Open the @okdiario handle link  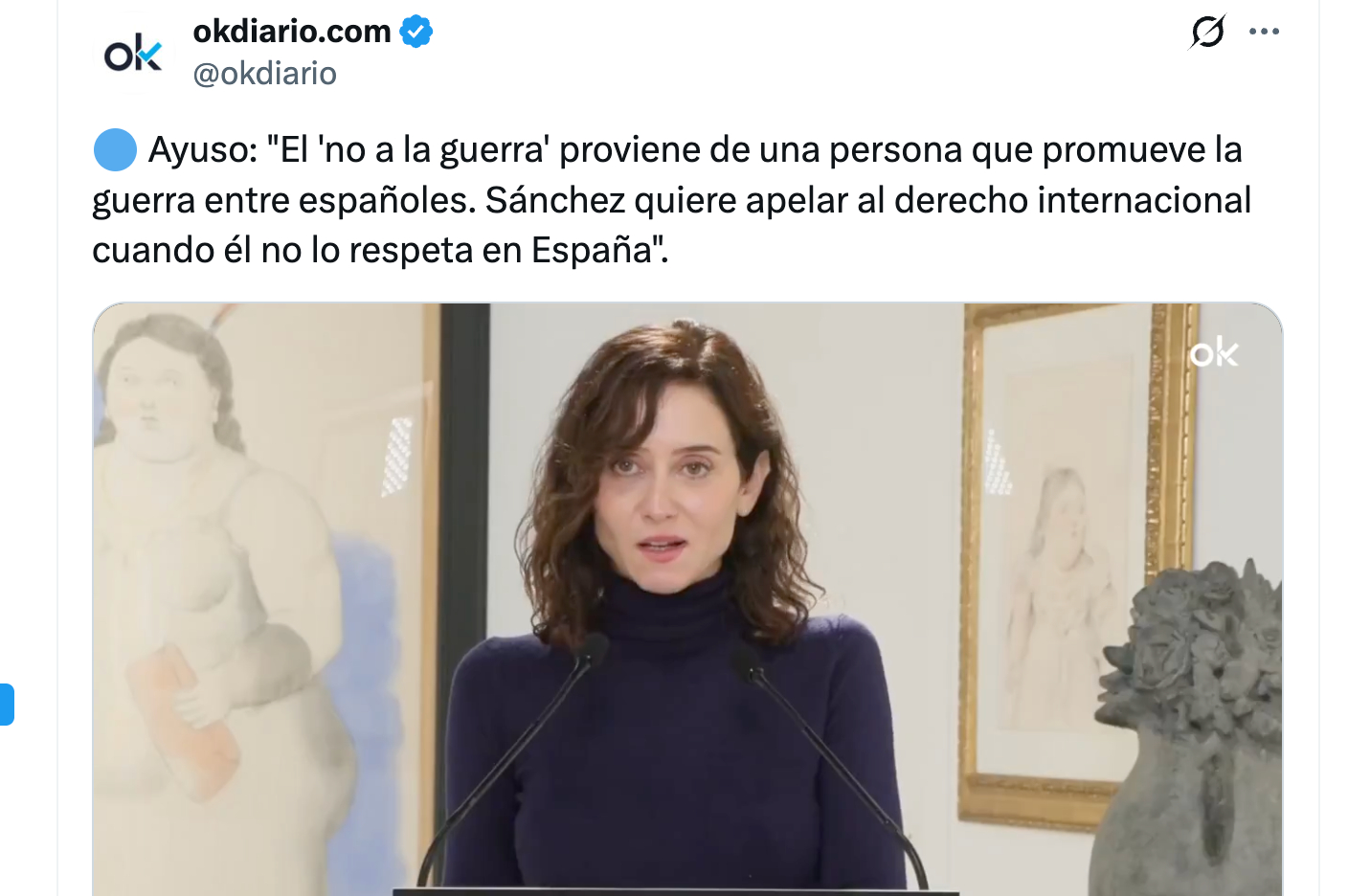[264, 74]
